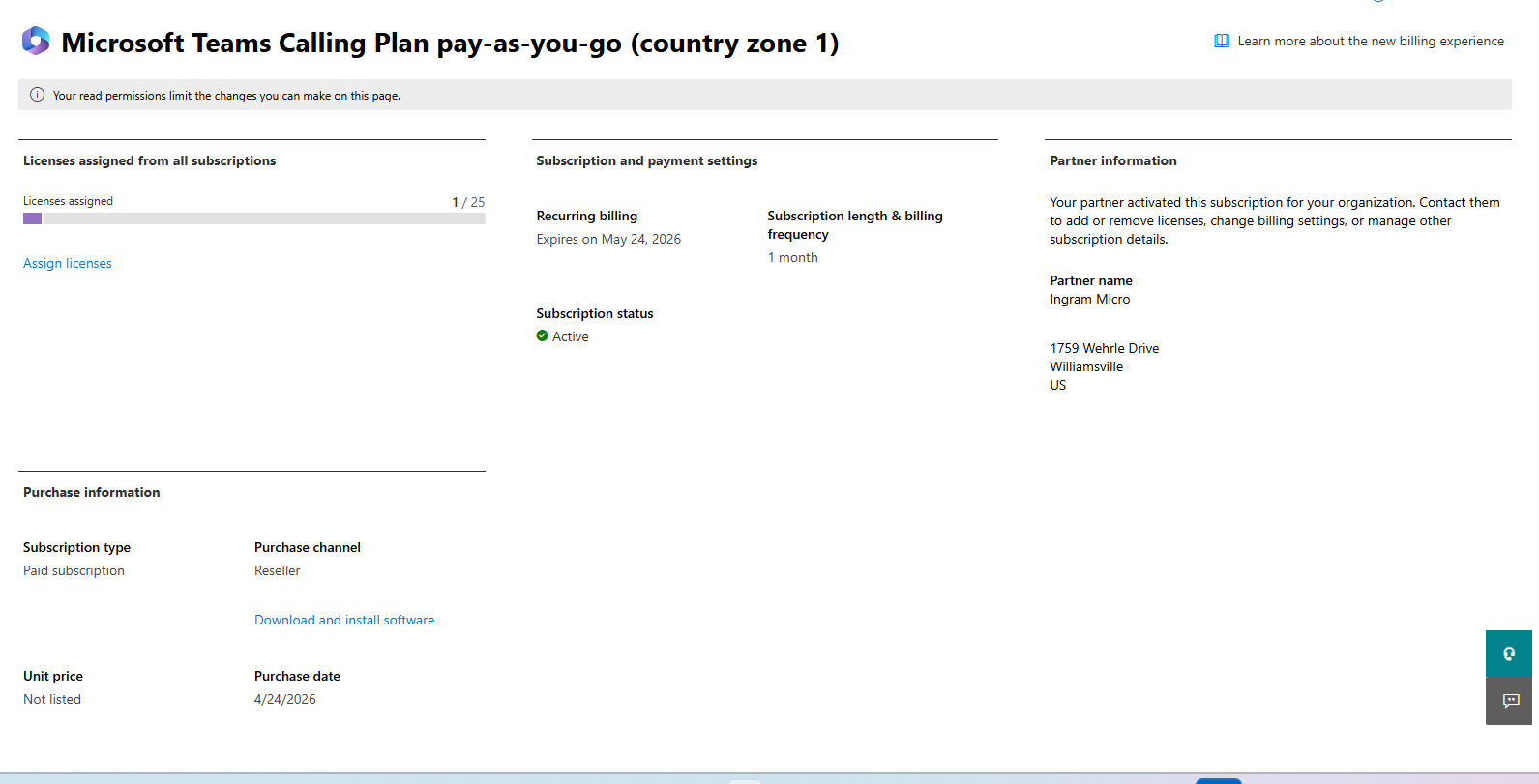The width and height of the screenshot is (1539, 784).
Task: Click the 'Purchase date' label
Action: point(298,676)
